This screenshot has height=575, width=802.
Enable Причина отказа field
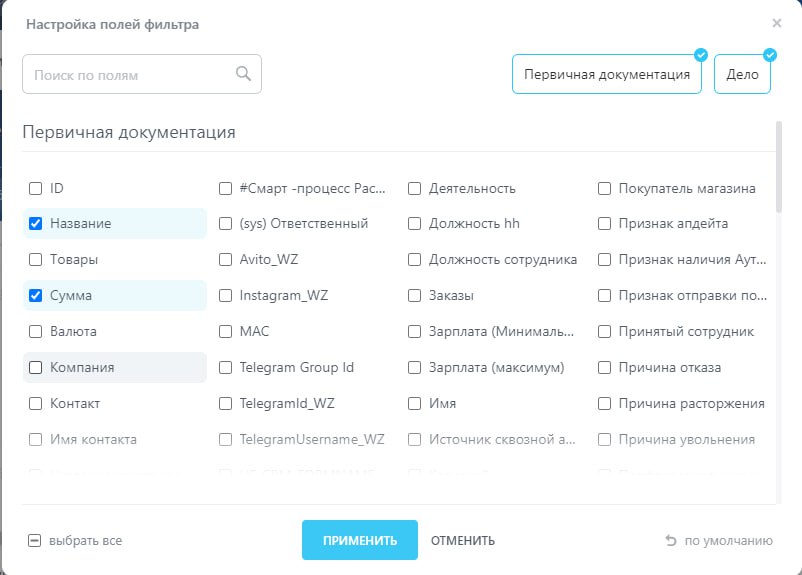[605, 368]
